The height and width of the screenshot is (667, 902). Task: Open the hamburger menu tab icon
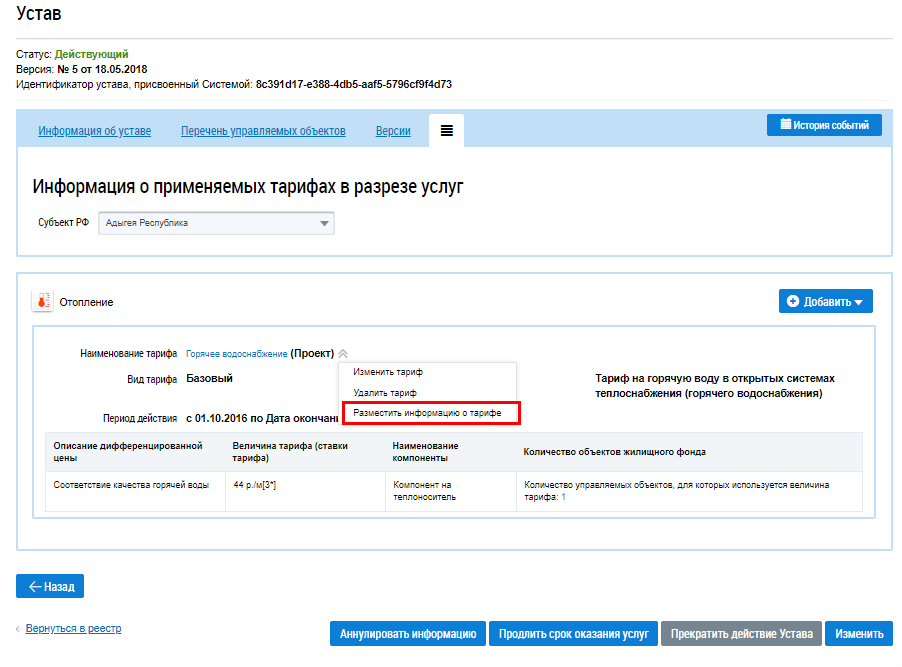tap(446, 131)
